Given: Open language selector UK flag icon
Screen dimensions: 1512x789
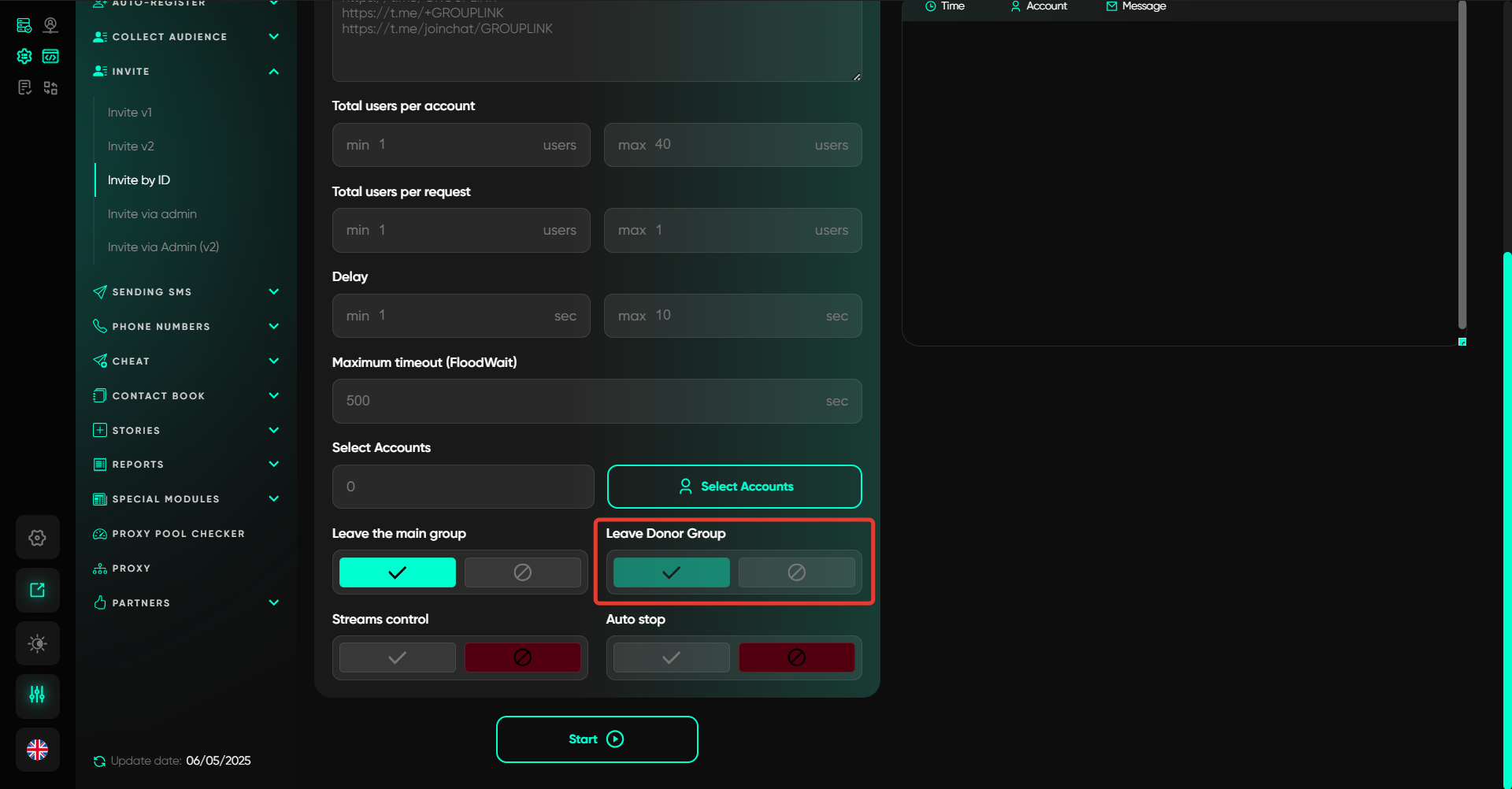Looking at the screenshot, I should click(x=37, y=750).
